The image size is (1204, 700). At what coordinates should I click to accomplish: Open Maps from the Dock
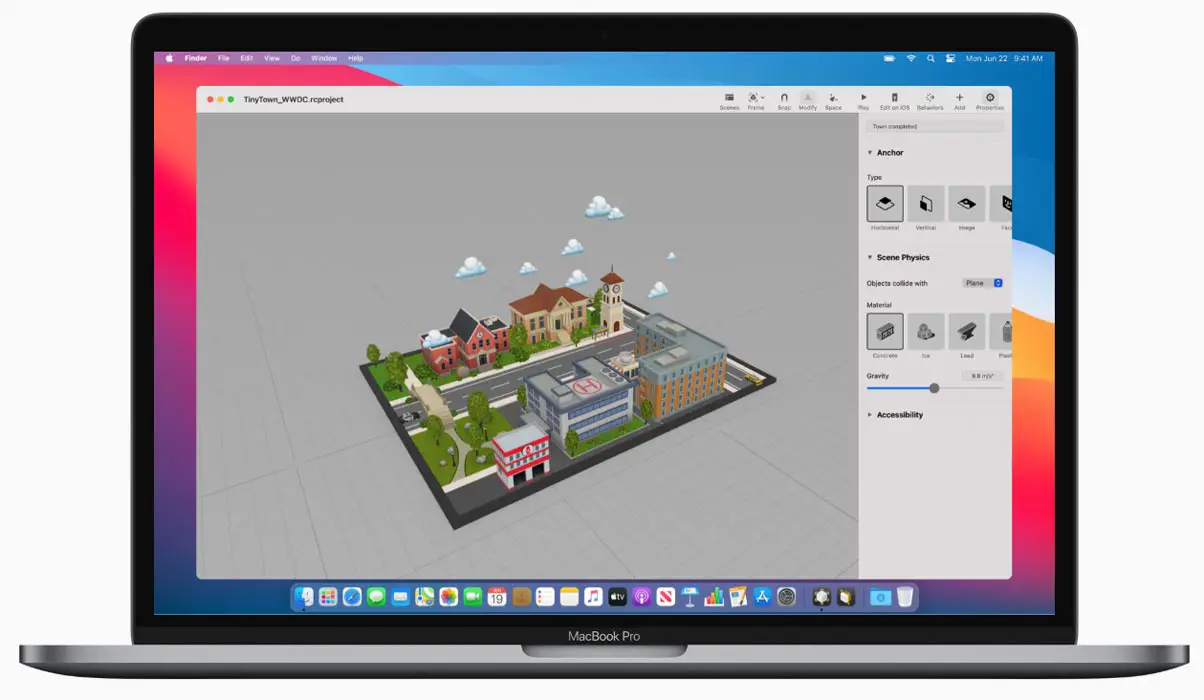coord(425,597)
